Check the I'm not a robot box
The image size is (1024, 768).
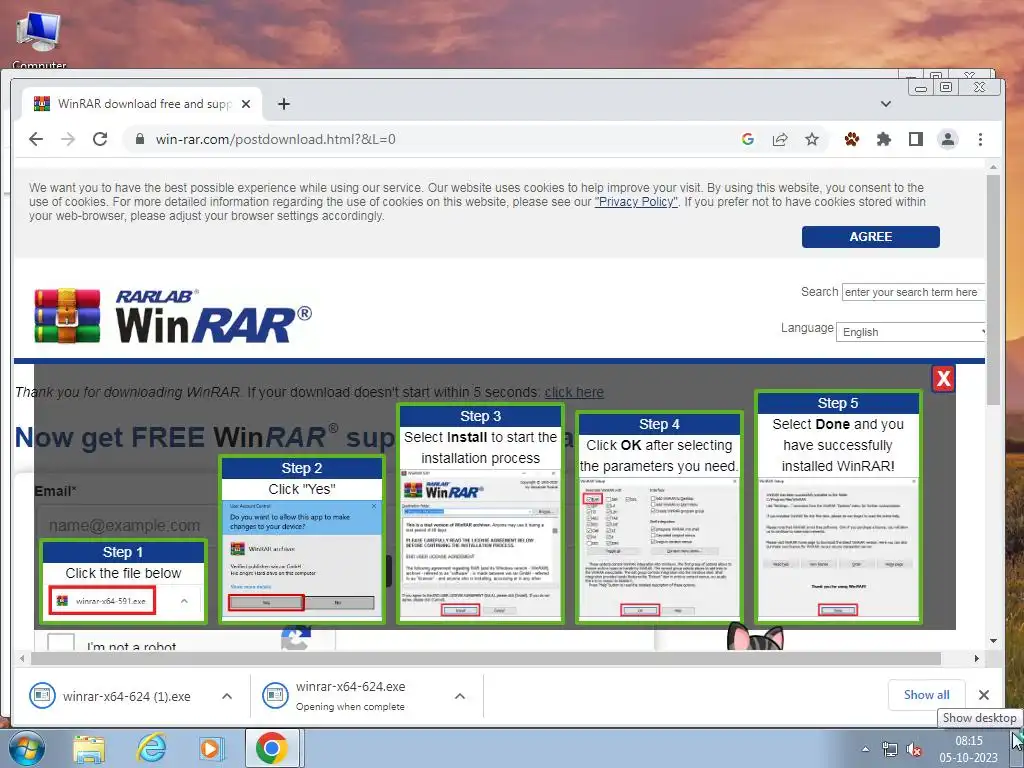tap(61, 644)
